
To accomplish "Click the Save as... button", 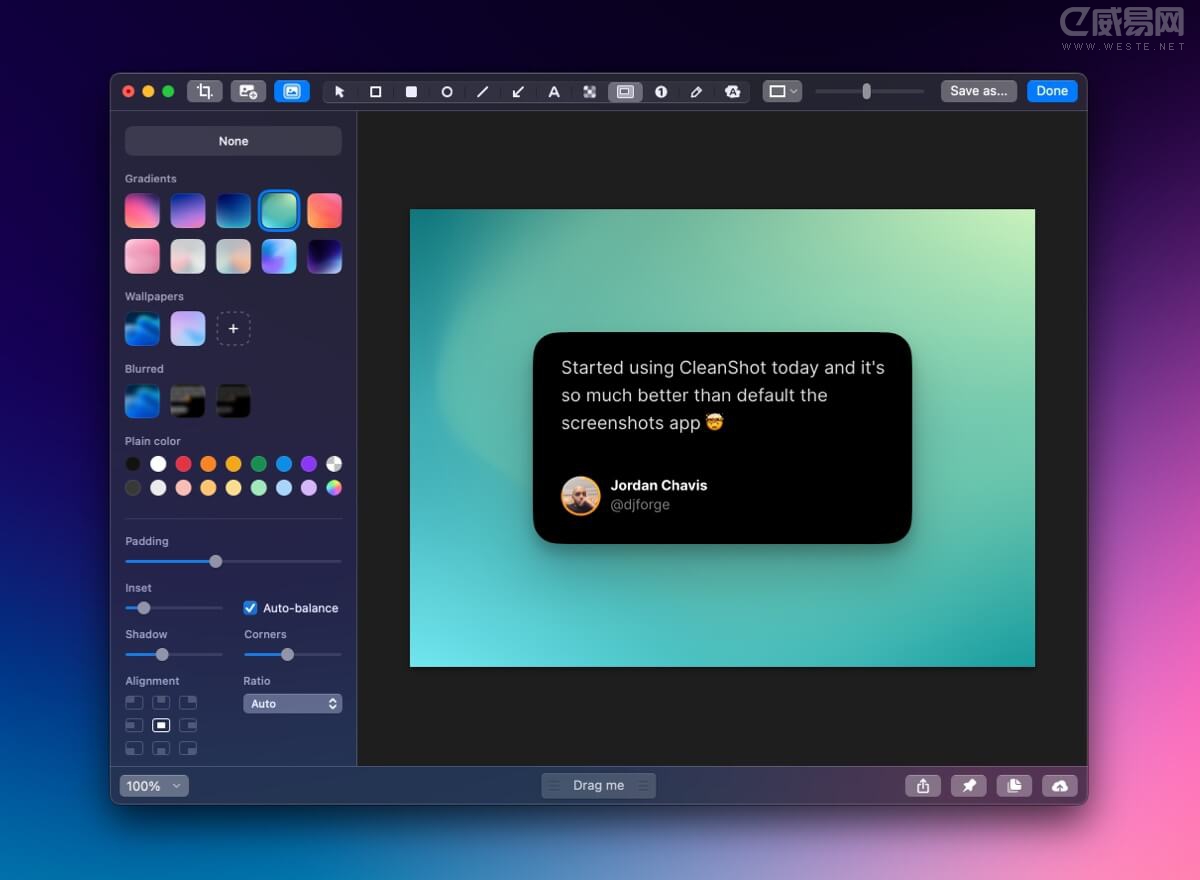I will click(x=978, y=91).
